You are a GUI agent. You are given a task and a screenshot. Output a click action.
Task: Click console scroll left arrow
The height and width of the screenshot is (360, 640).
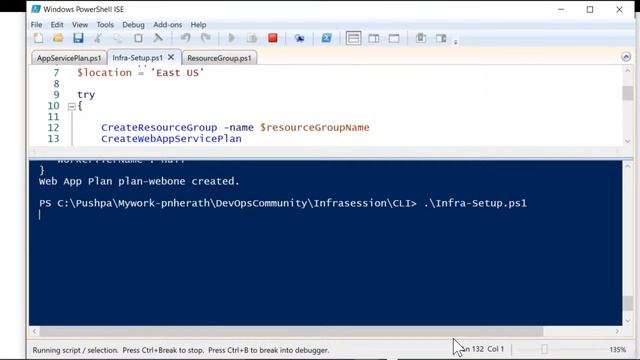pyautogui.click(x=35, y=331)
